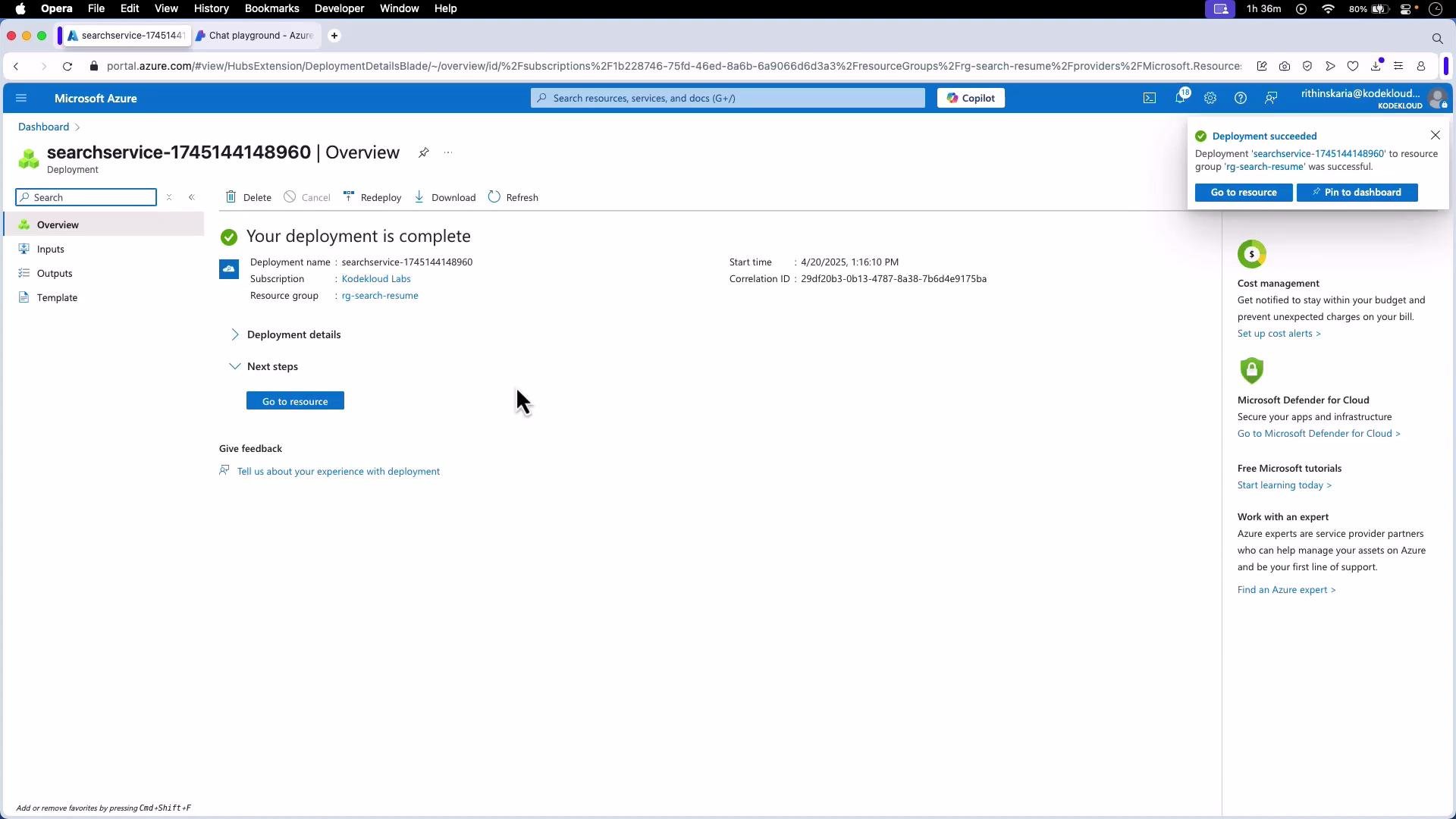Open the Opera easy setup icon

point(1398,67)
